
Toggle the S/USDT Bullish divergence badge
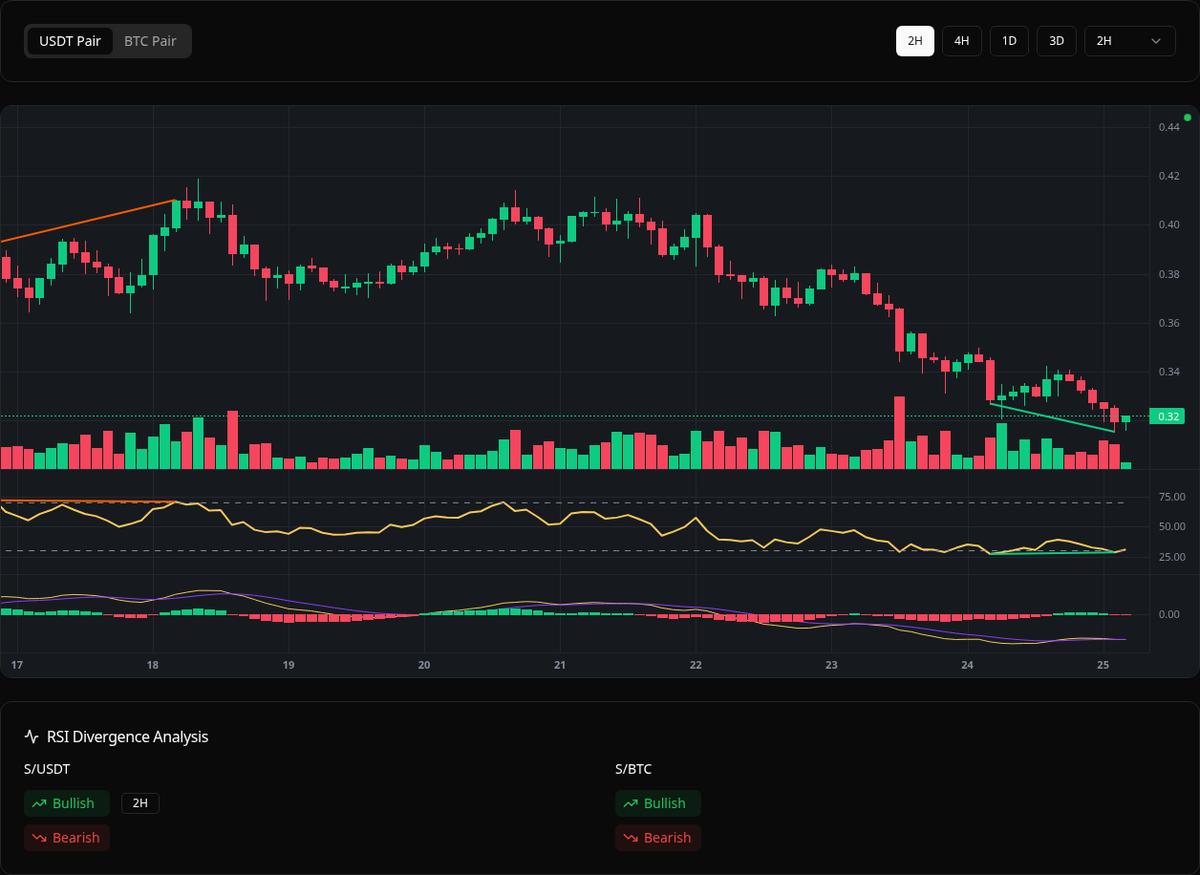67,803
